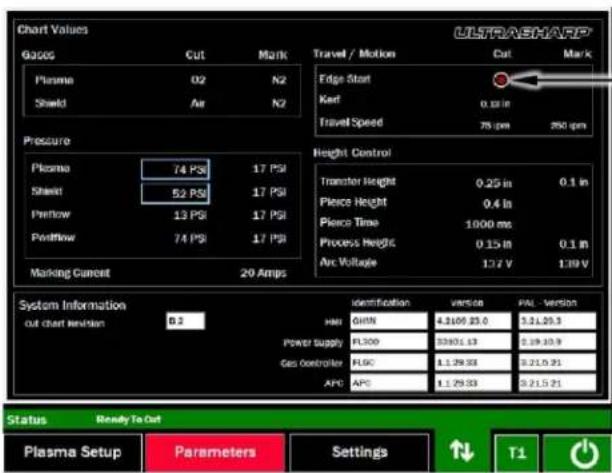The height and width of the screenshot is (473, 612).
Task: Select the Arc Voltage mark value
Action: point(573,264)
